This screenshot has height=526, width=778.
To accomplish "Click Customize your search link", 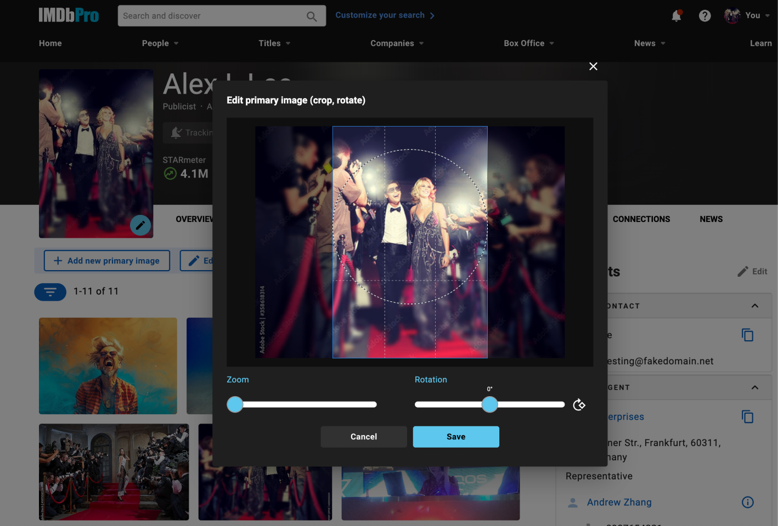I will pos(385,15).
